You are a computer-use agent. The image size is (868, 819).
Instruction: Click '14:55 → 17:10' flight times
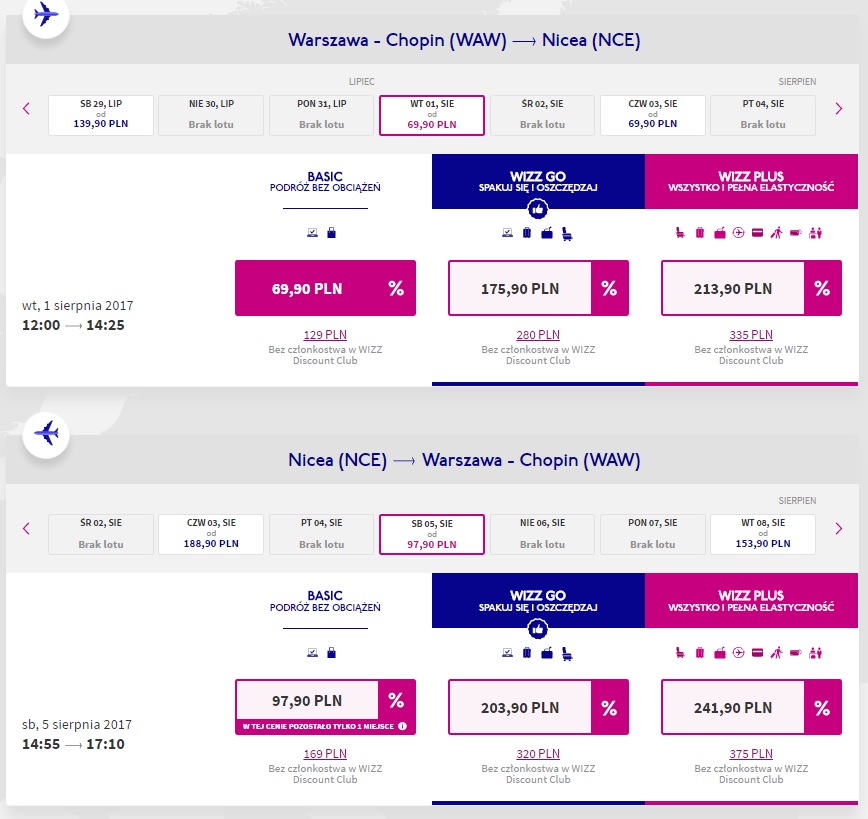pos(73,744)
